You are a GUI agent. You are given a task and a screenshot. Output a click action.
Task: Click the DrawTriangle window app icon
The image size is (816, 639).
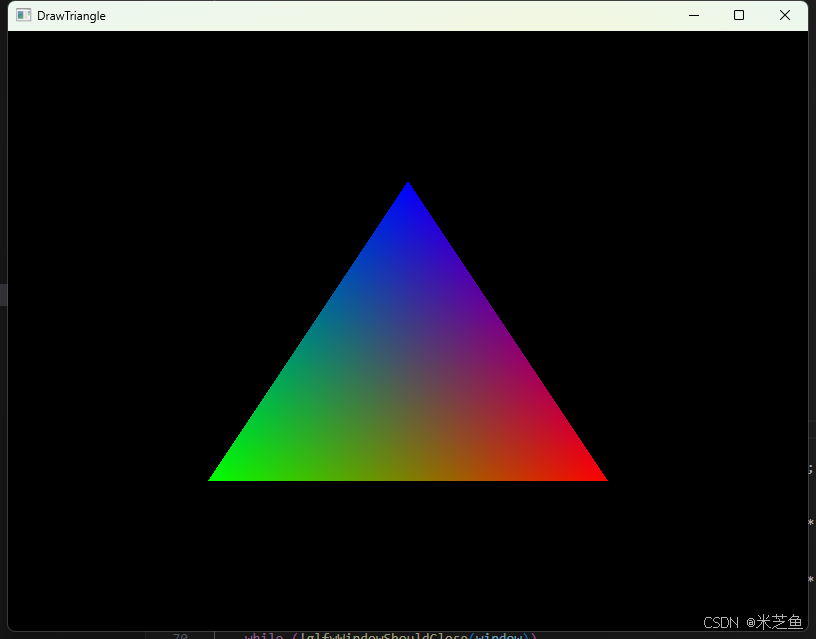[x=23, y=16]
